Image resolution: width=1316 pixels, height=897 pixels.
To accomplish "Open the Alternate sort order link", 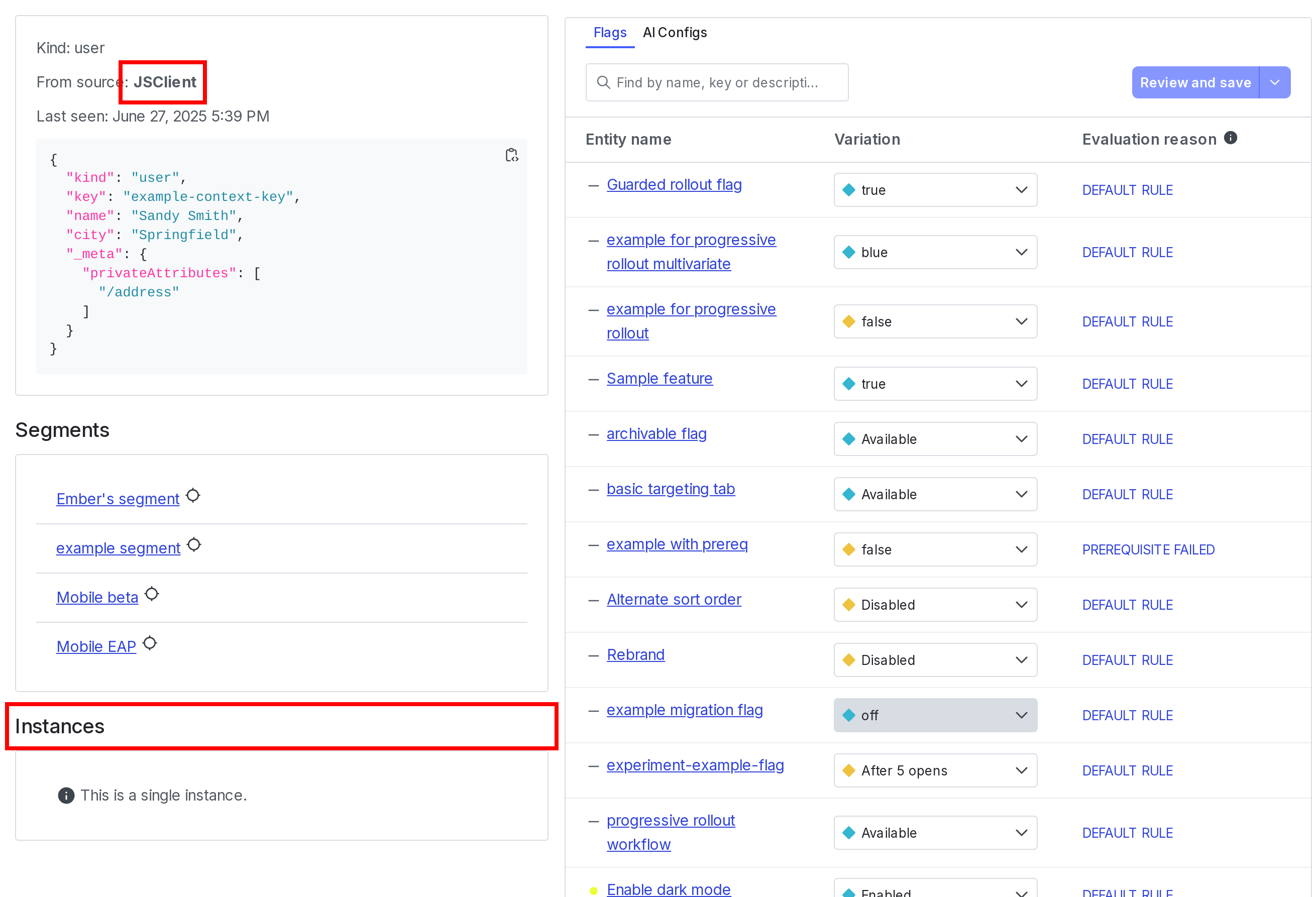I will coord(674,599).
